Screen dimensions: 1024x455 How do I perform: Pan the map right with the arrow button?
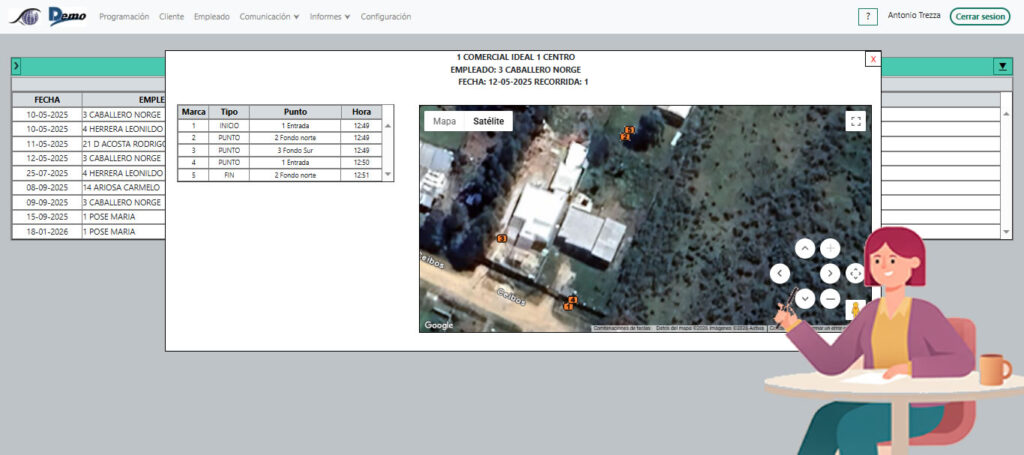tap(829, 273)
